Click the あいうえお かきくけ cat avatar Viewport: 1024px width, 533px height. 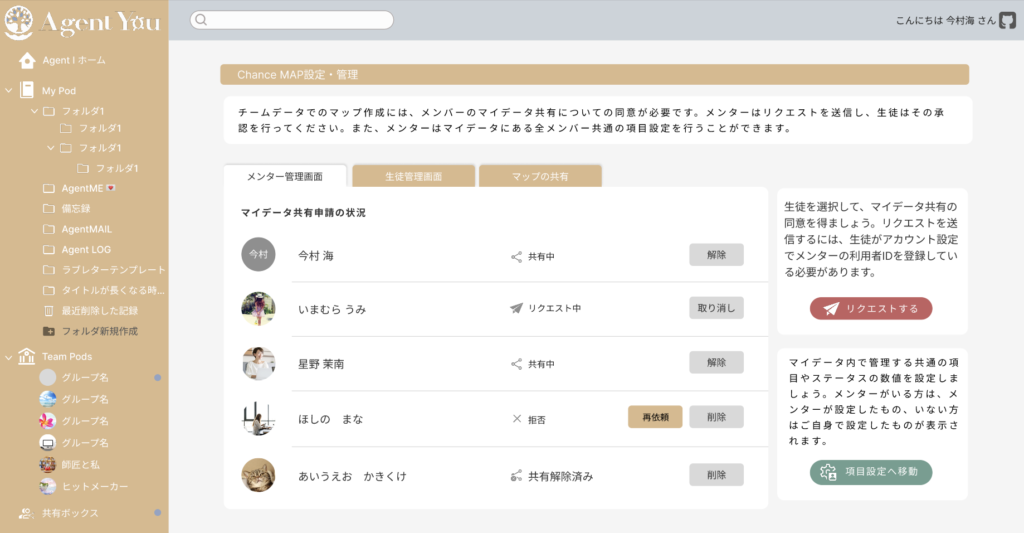click(x=258, y=475)
